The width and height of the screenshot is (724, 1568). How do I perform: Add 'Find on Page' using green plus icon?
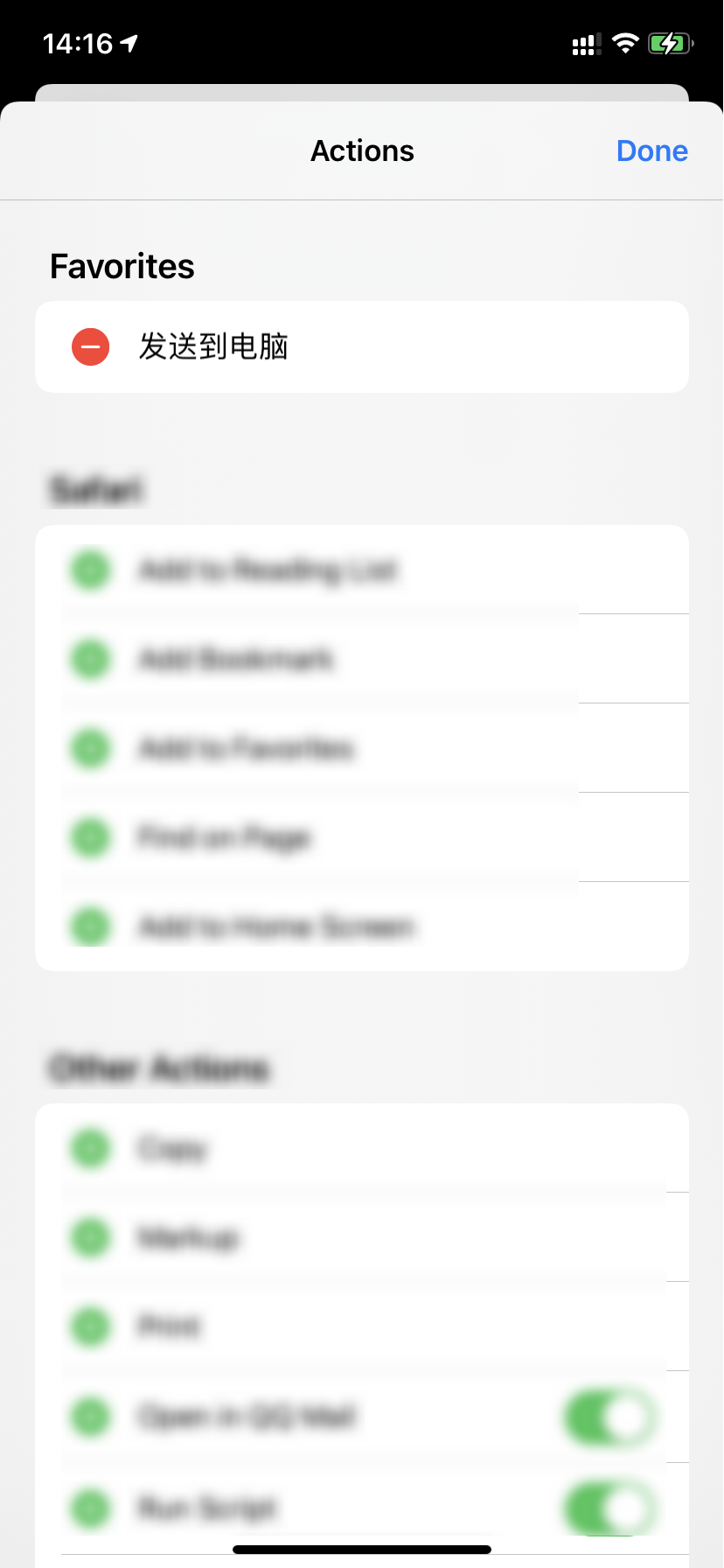tap(91, 838)
